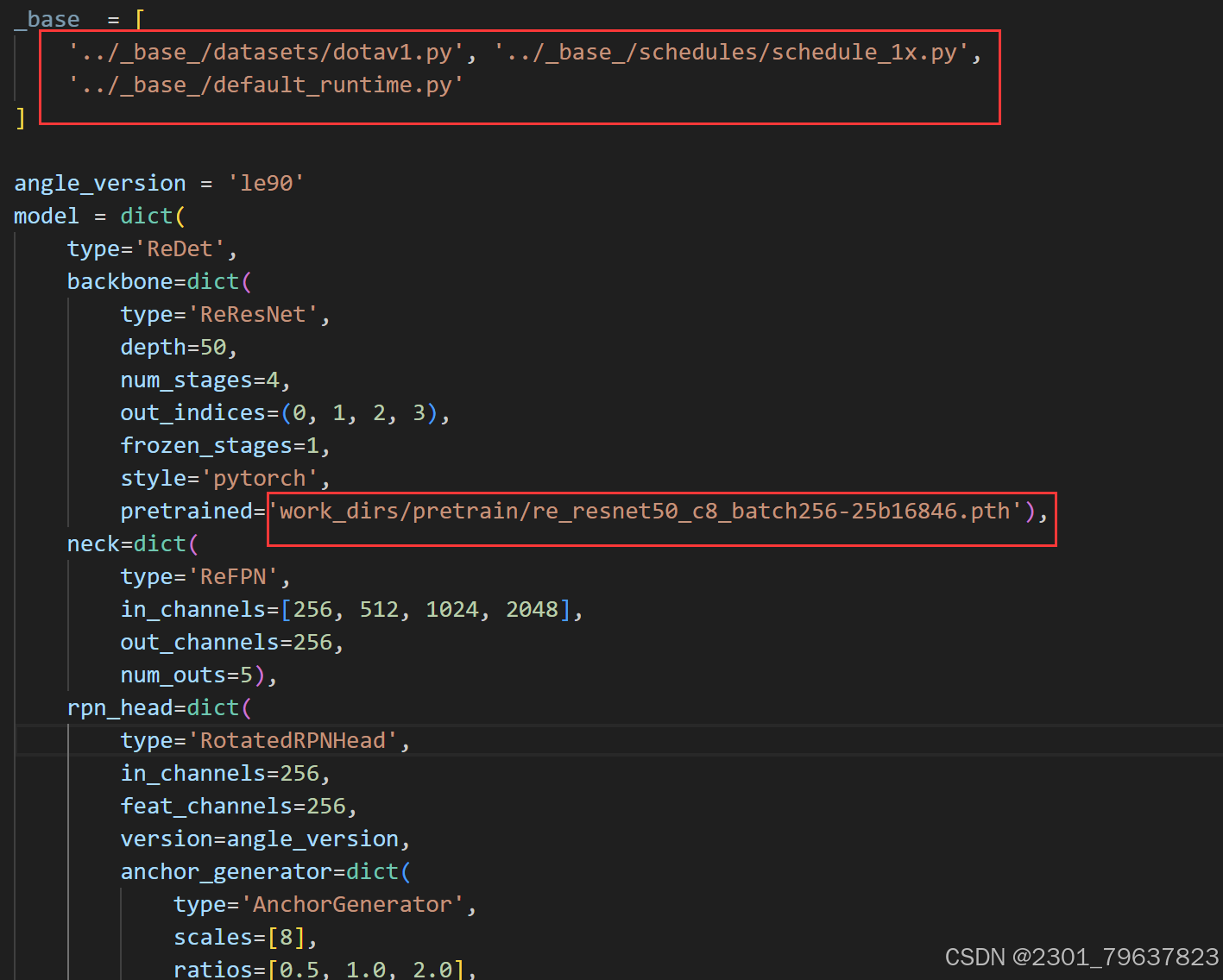Click the 'ReFPN' type string

coord(233,576)
